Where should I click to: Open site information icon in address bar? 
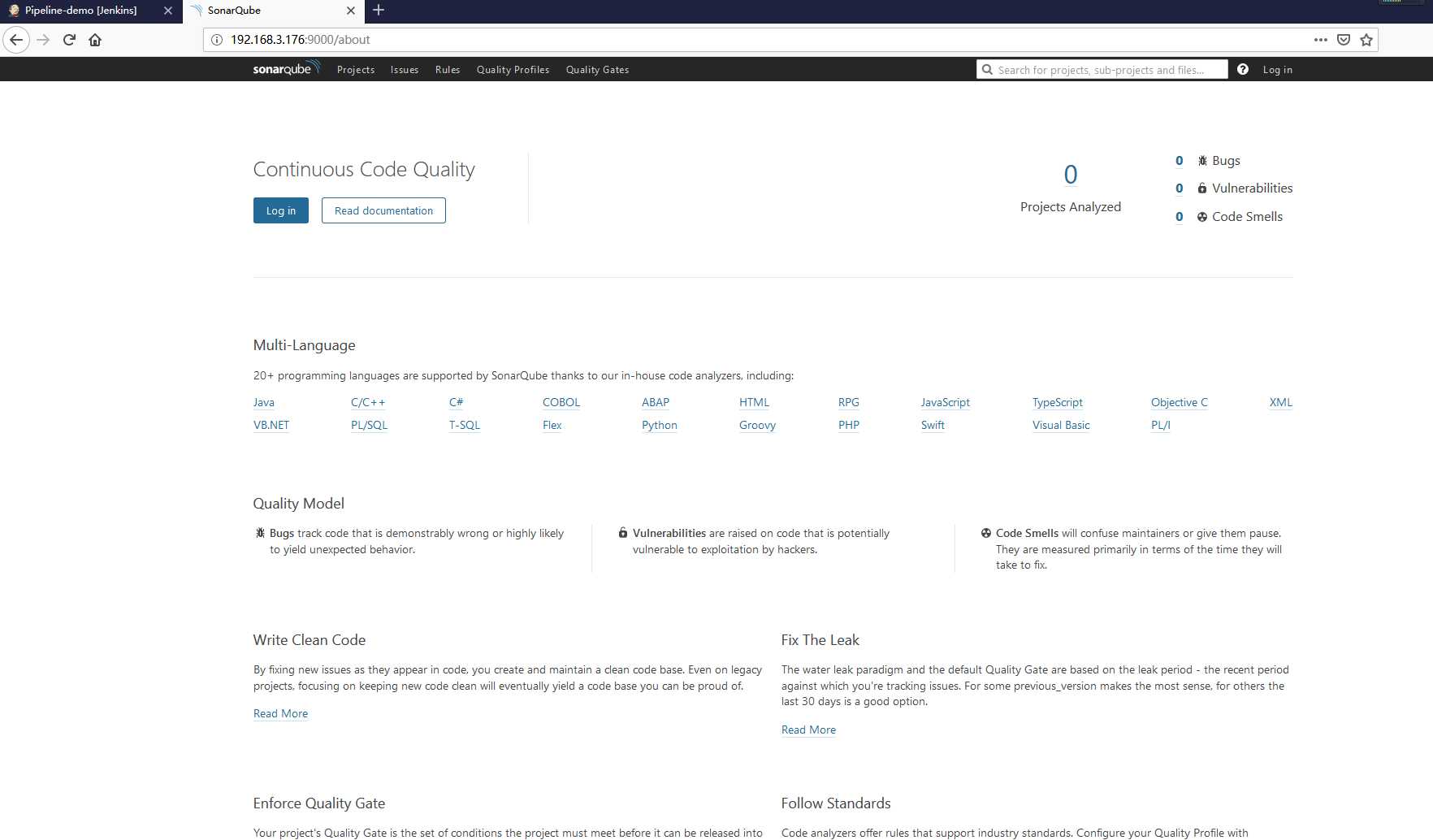pos(217,40)
